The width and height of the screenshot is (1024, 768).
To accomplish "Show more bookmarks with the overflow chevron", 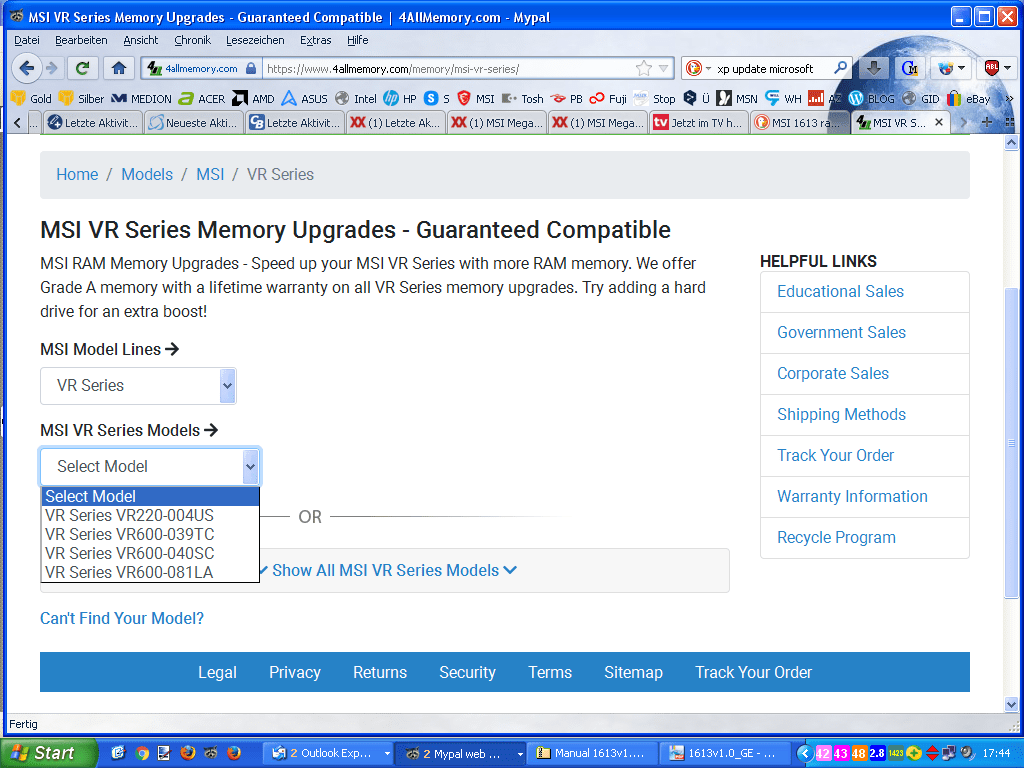I will click(x=1009, y=99).
